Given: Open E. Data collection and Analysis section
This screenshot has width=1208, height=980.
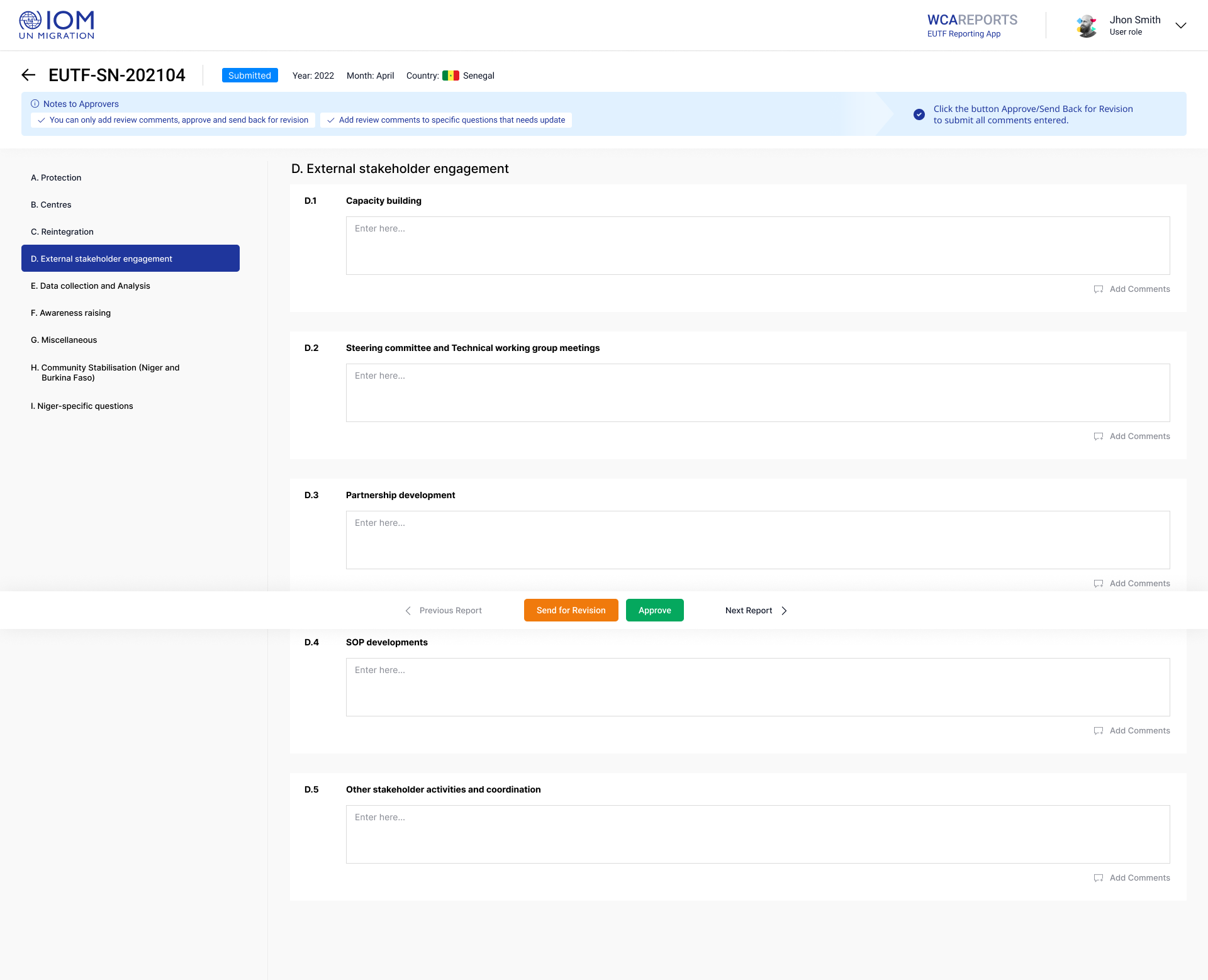Looking at the screenshot, I should click(x=91, y=286).
